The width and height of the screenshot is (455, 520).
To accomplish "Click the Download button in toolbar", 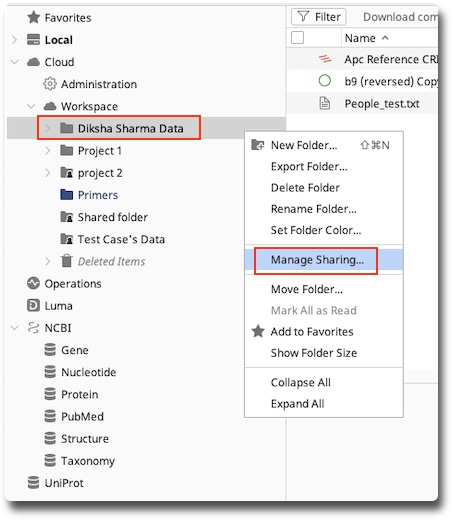I will pos(400,17).
